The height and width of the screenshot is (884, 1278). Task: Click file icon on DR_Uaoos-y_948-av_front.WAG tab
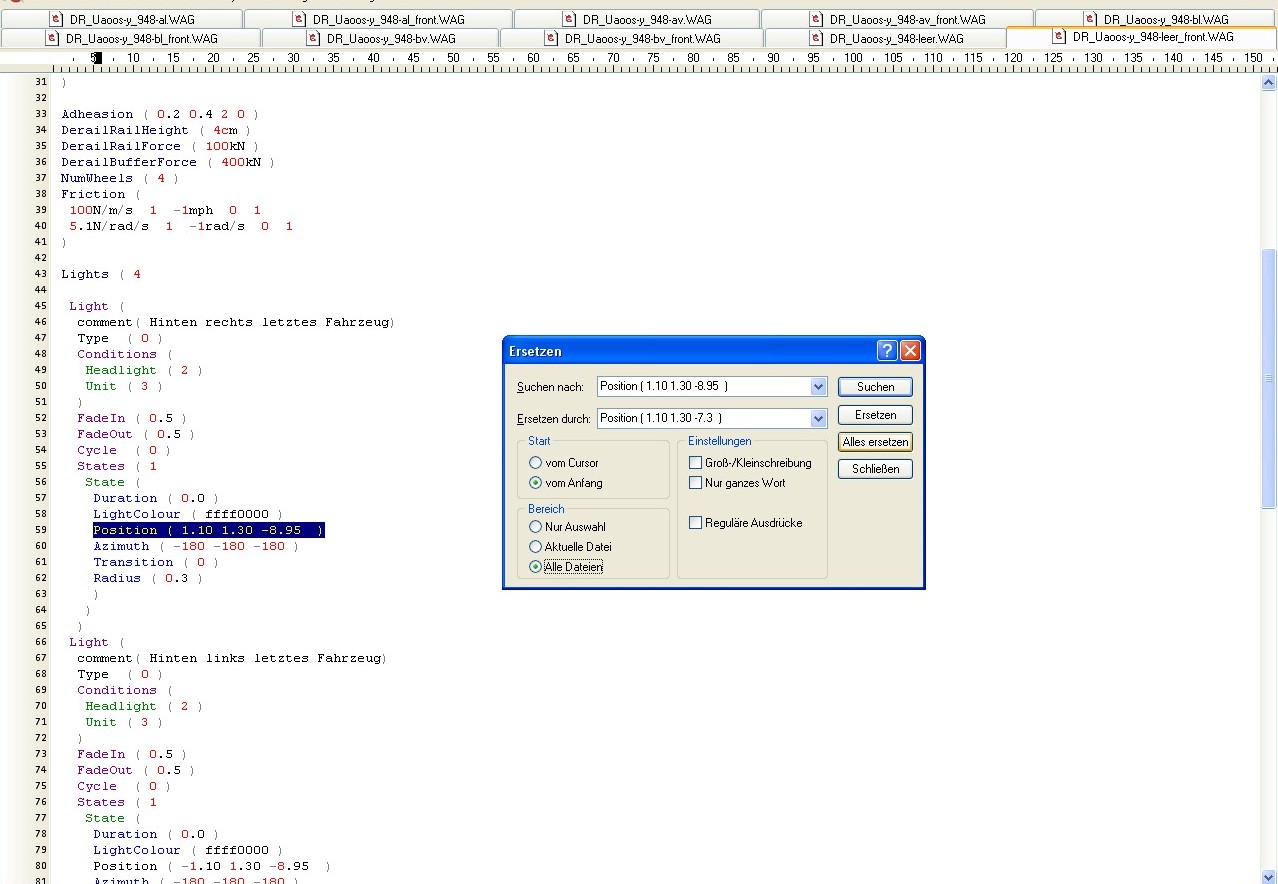click(x=816, y=19)
